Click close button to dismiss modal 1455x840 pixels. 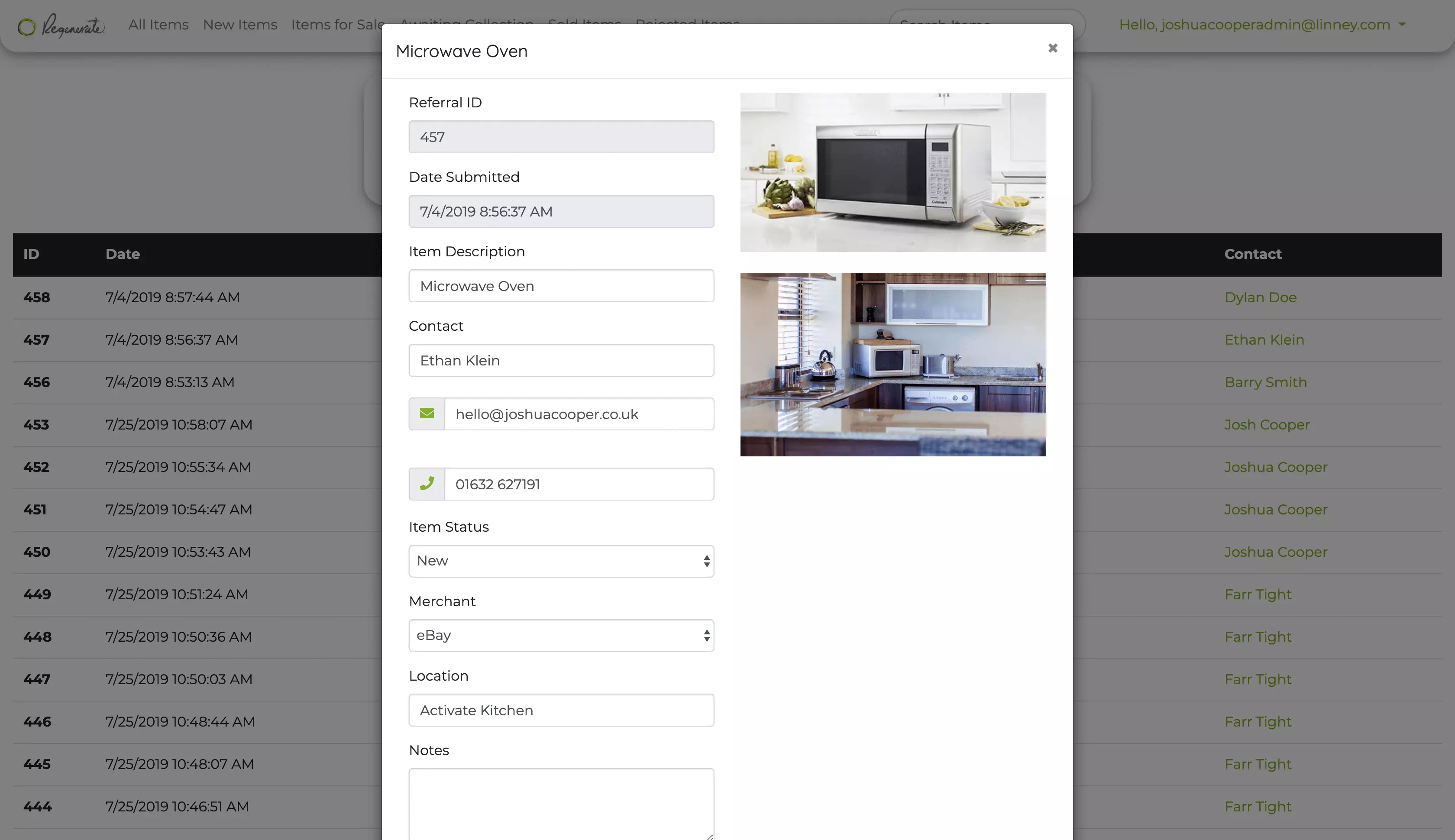tap(1052, 48)
